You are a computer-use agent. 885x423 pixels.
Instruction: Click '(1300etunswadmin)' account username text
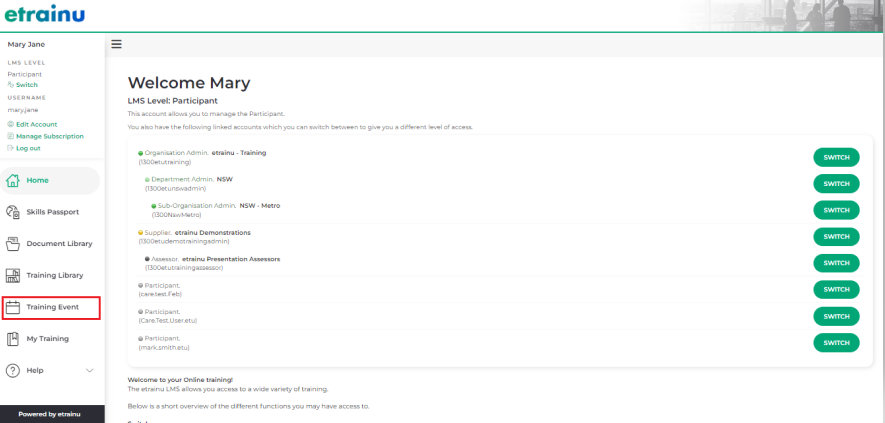click(x=175, y=189)
